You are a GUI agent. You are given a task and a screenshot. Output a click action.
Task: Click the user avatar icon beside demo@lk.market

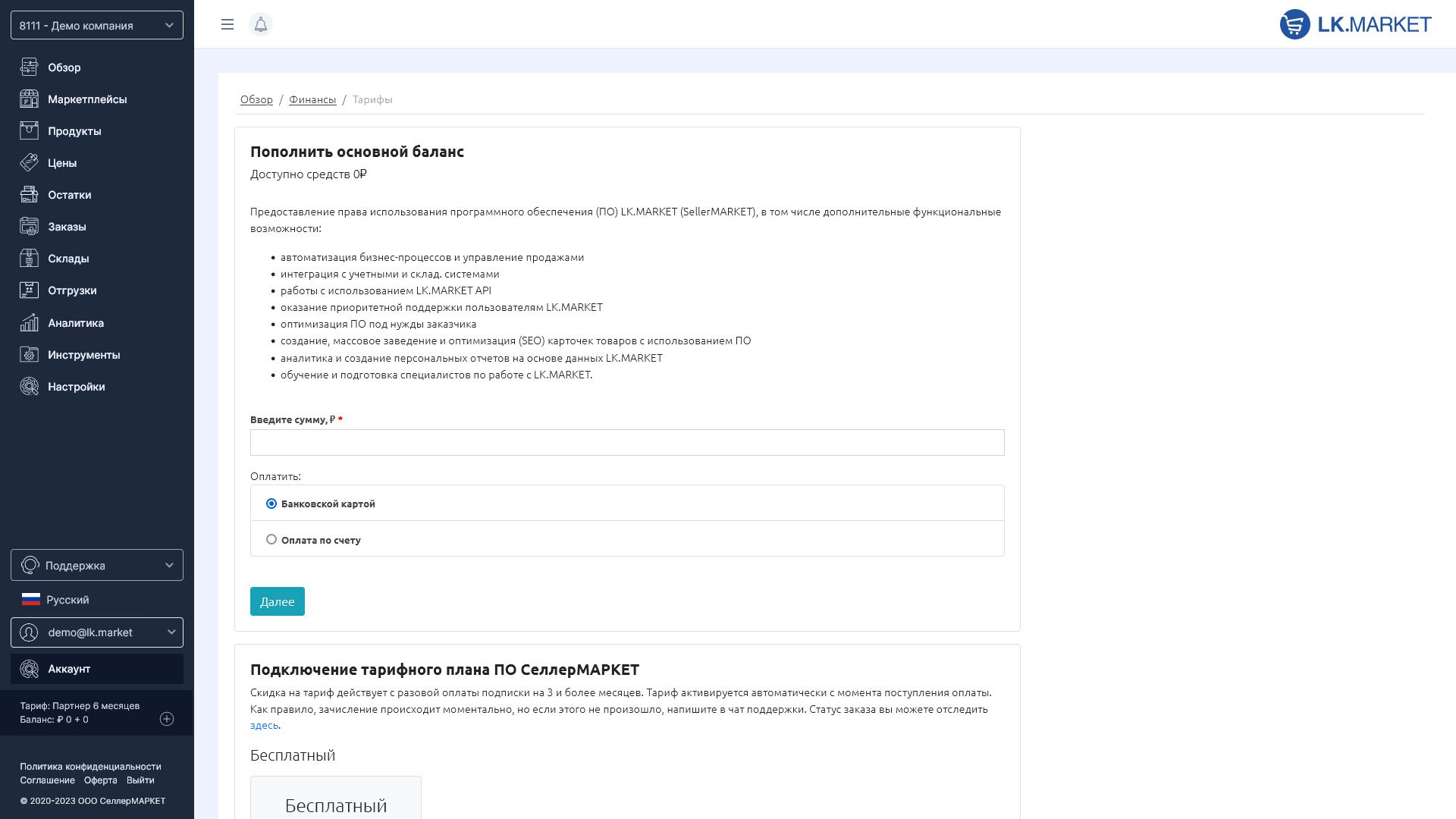pos(29,632)
